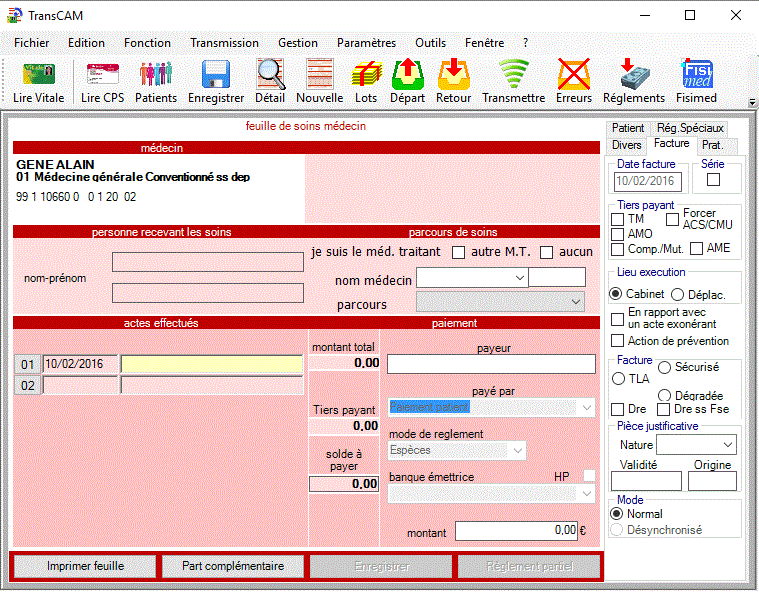Launch the Fisimed toolbar icon
This screenshot has width=759, height=592.
click(x=697, y=74)
